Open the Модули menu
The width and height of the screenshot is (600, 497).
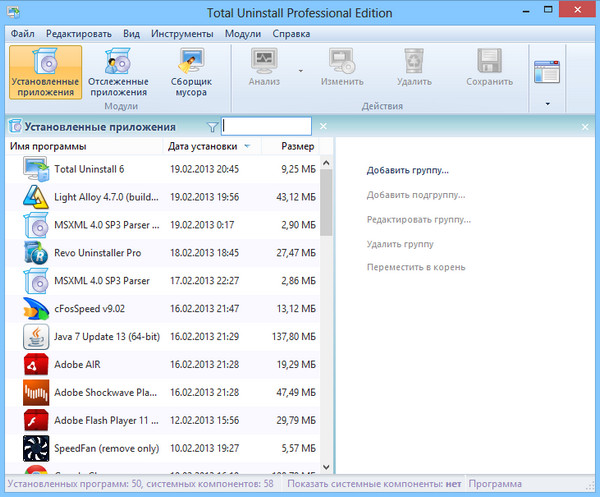243,34
